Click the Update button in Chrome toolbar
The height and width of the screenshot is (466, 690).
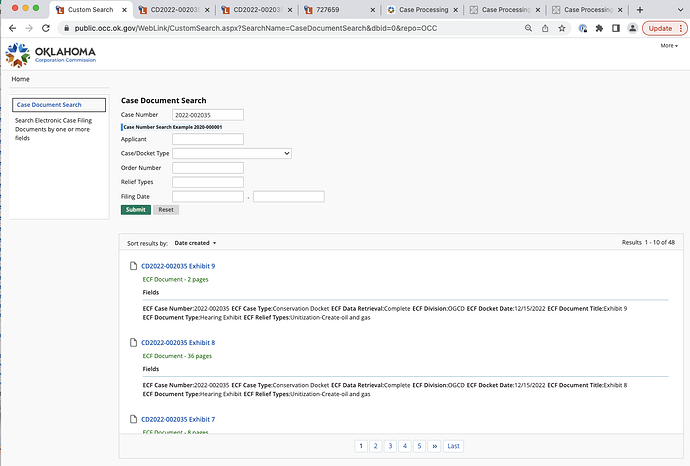660,28
